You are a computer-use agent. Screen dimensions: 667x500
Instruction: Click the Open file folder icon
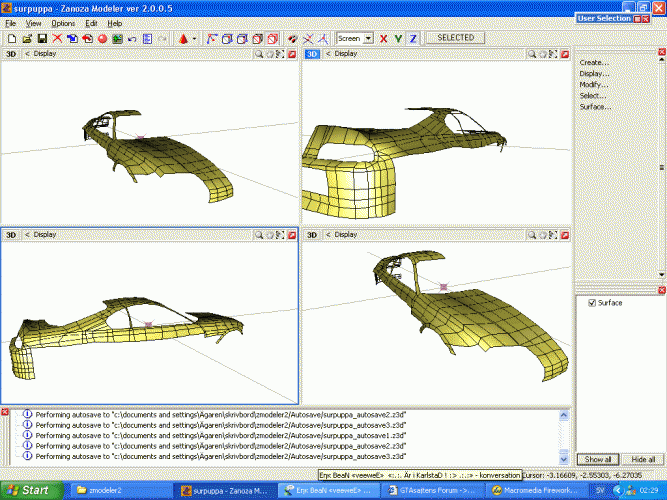point(26,38)
